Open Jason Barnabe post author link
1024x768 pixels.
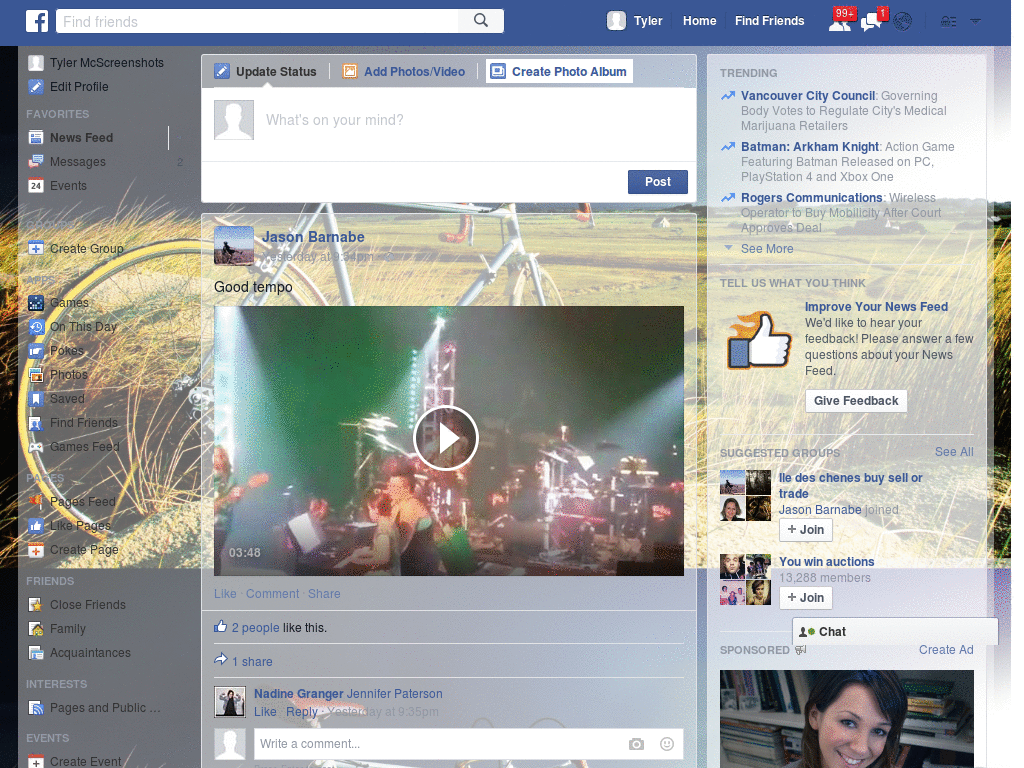(x=313, y=237)
